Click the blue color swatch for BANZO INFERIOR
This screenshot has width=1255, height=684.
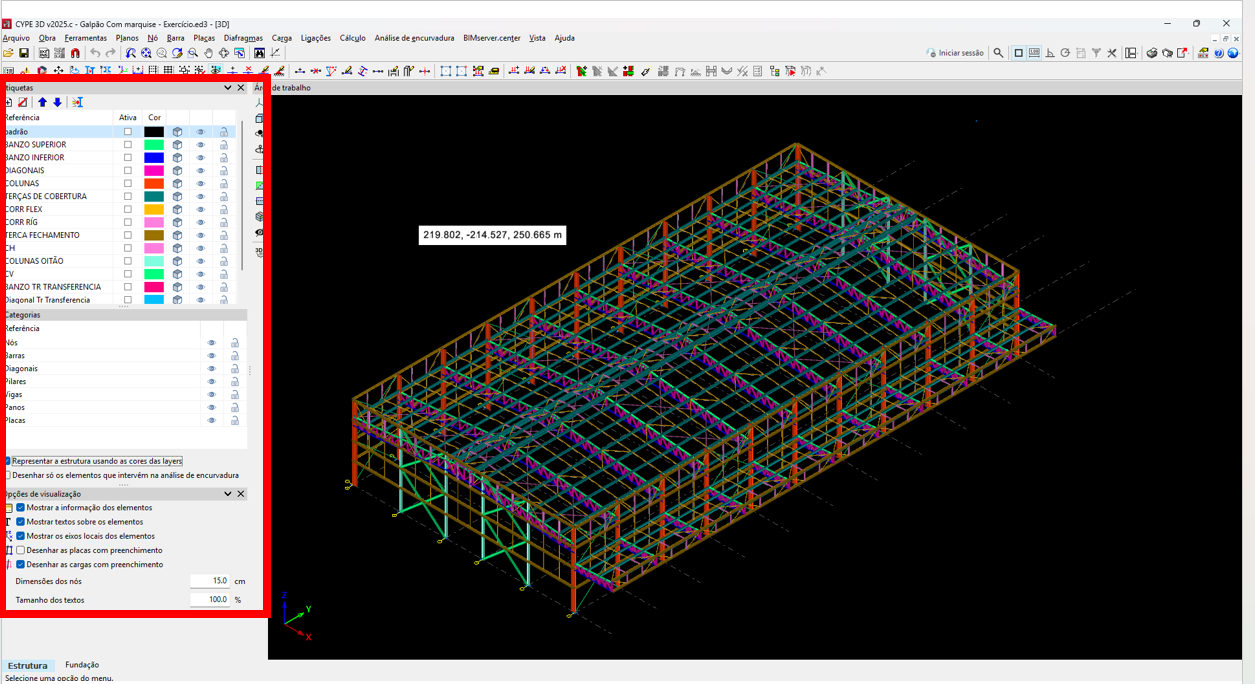pos(154,158)
